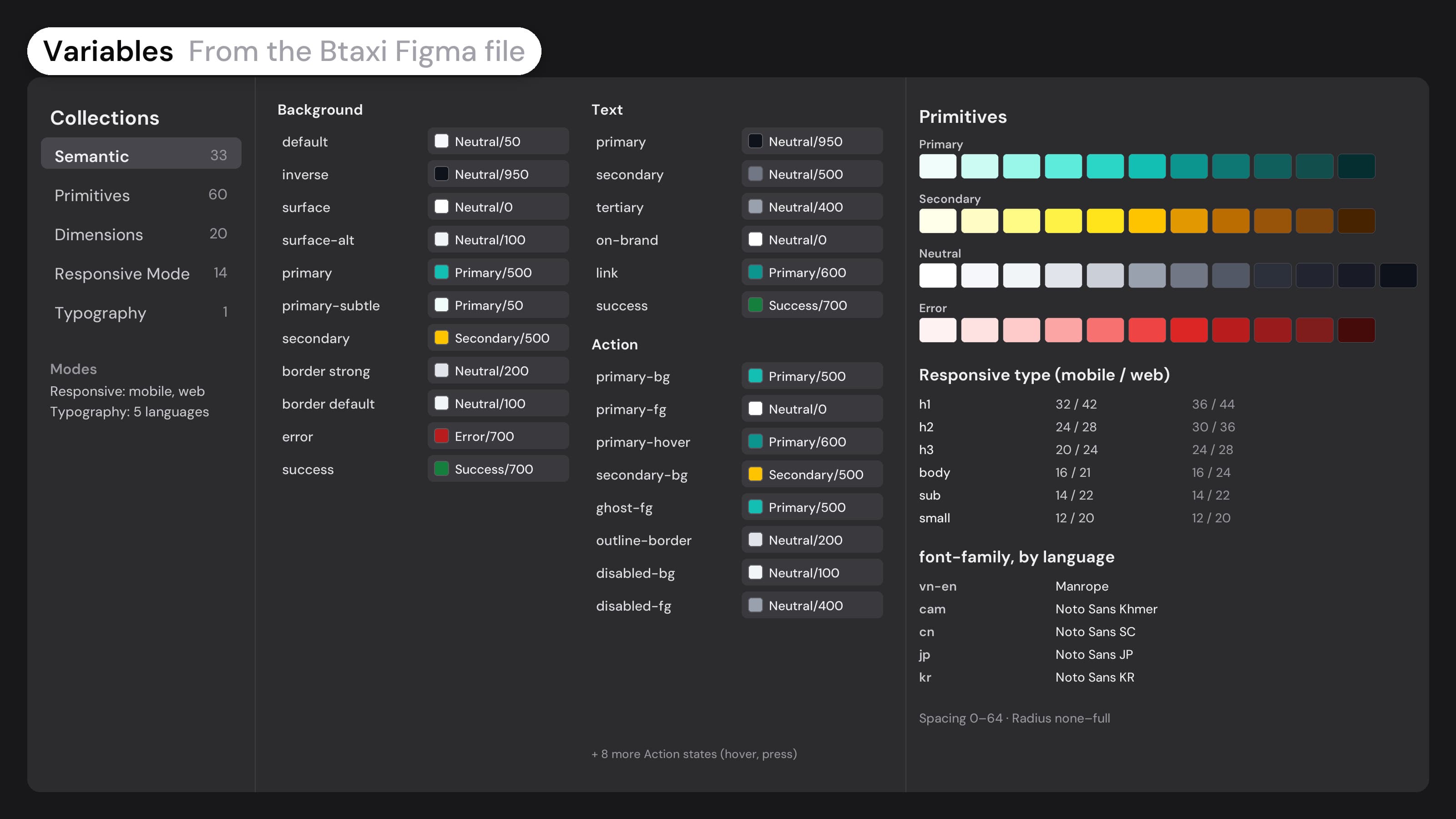This screenshot has width=1456, height=819.
Task: Click the body web value 16 / 24
Action: (1211, 473)
